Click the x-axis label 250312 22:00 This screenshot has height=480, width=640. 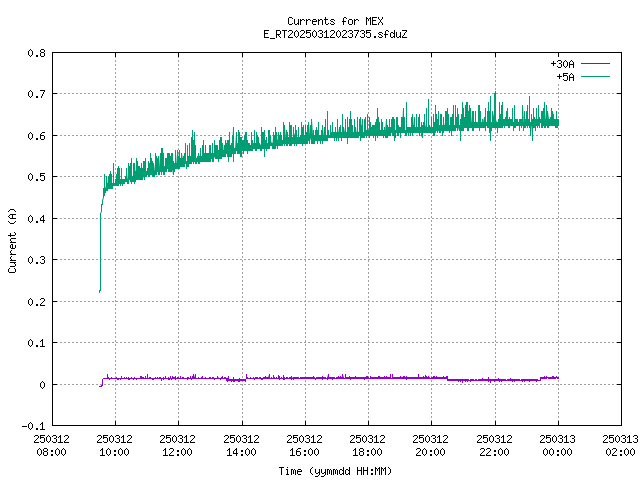[494, 446]
